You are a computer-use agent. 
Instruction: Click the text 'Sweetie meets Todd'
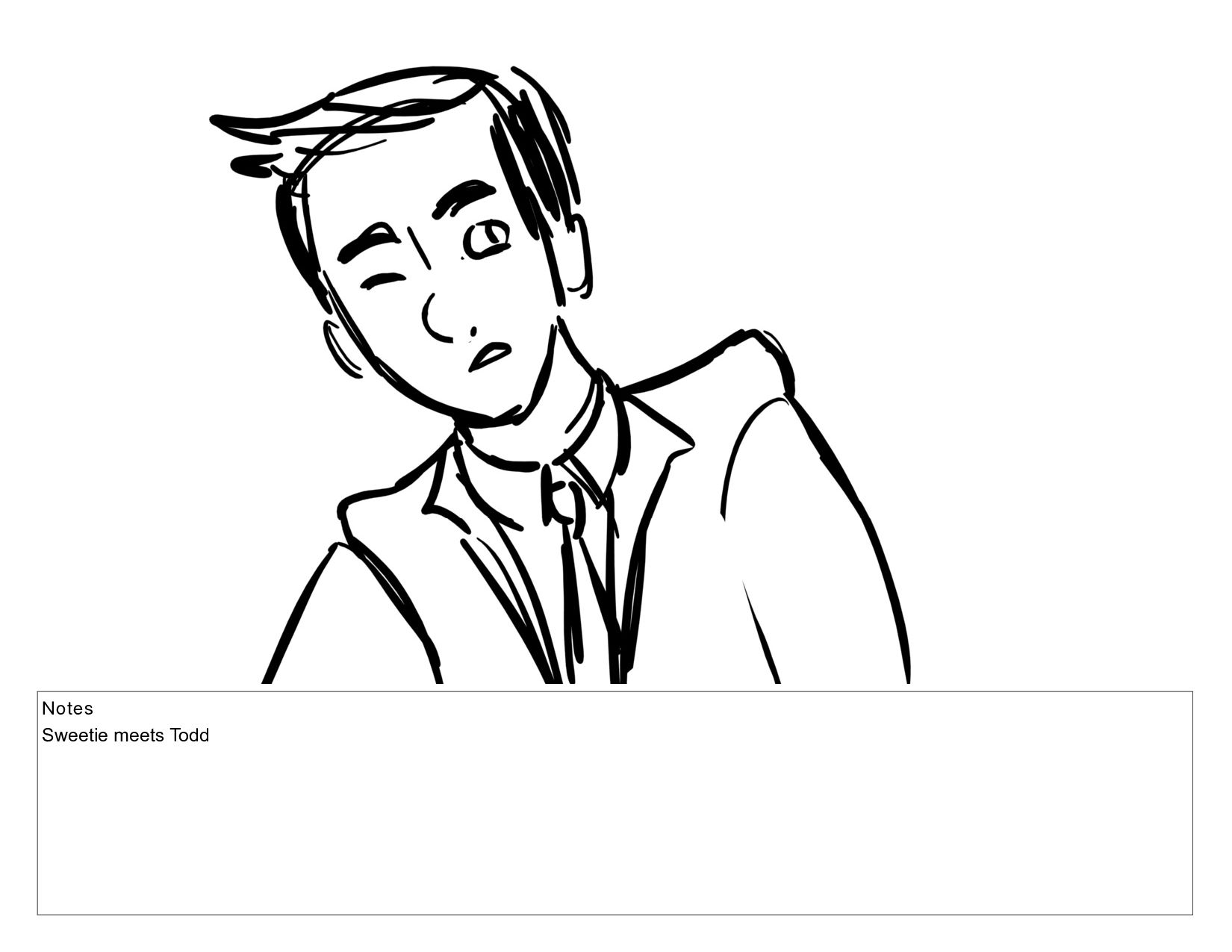click(x=125, y=735)
